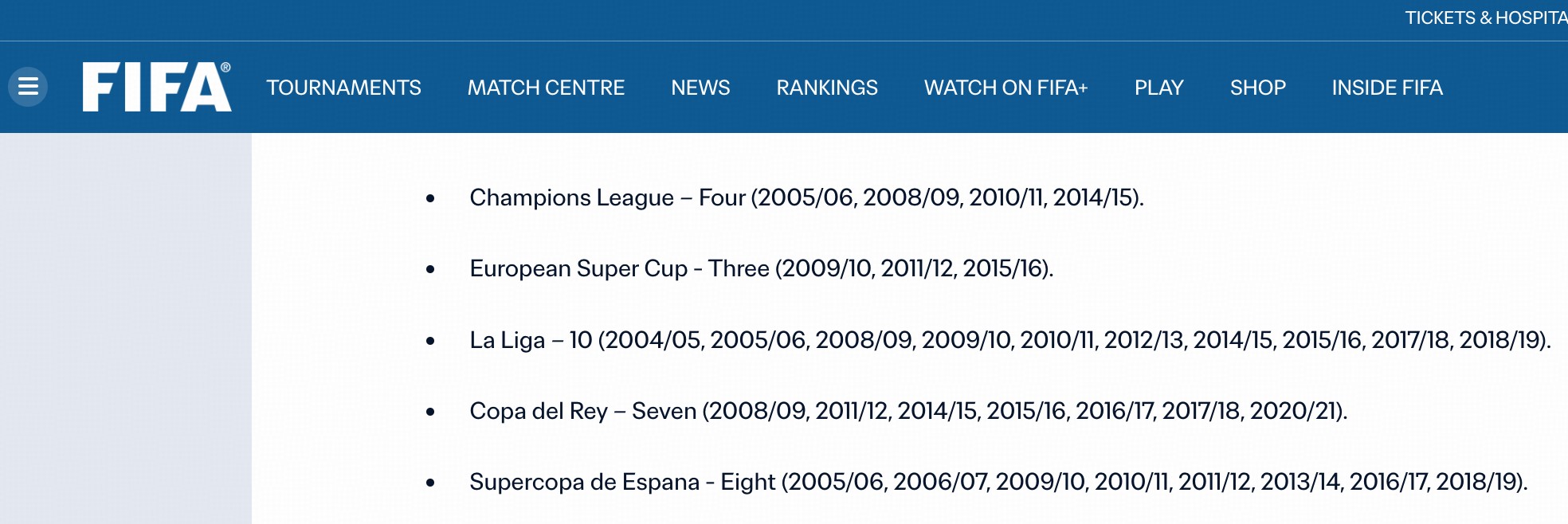Click bullet point beside Supercopa de Espana
The width and height of the screenshot is (1568, 524).
tap(430, 483)
